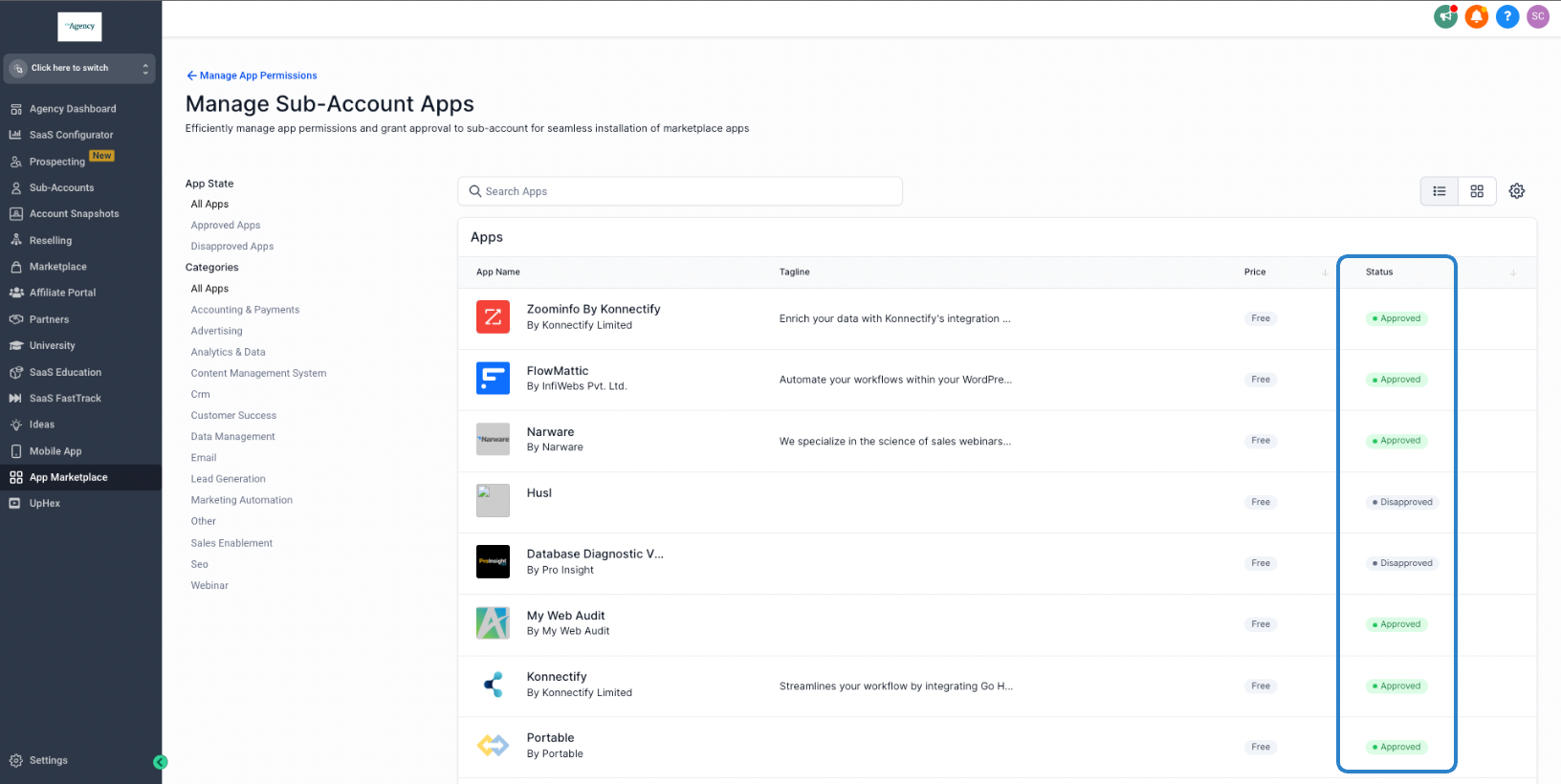Open Settings gear in the sidebar
The width and height of the screenshot is (1561, 784).
coord(16,761)
